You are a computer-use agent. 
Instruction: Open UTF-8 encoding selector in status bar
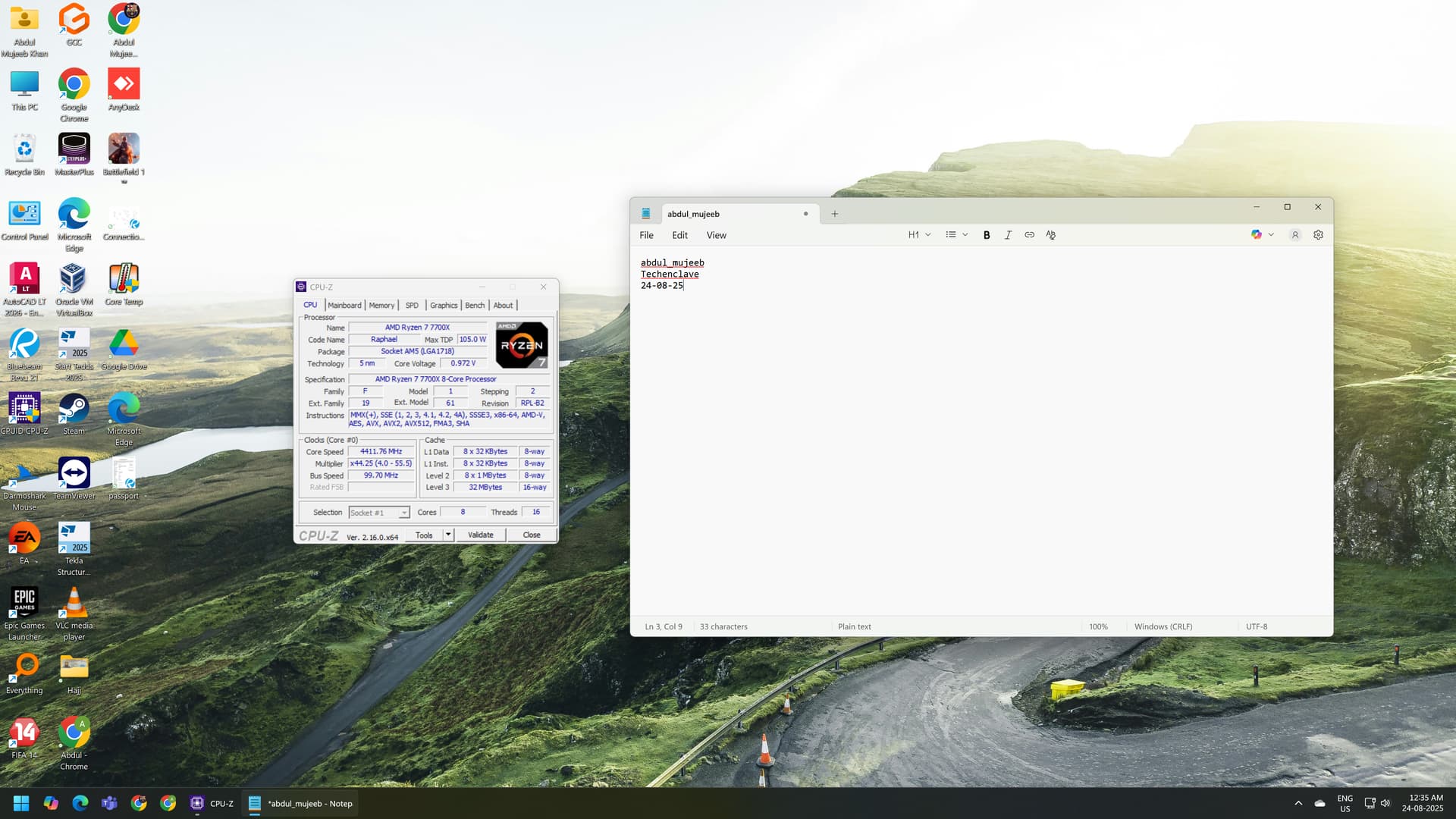[1257, 626]
